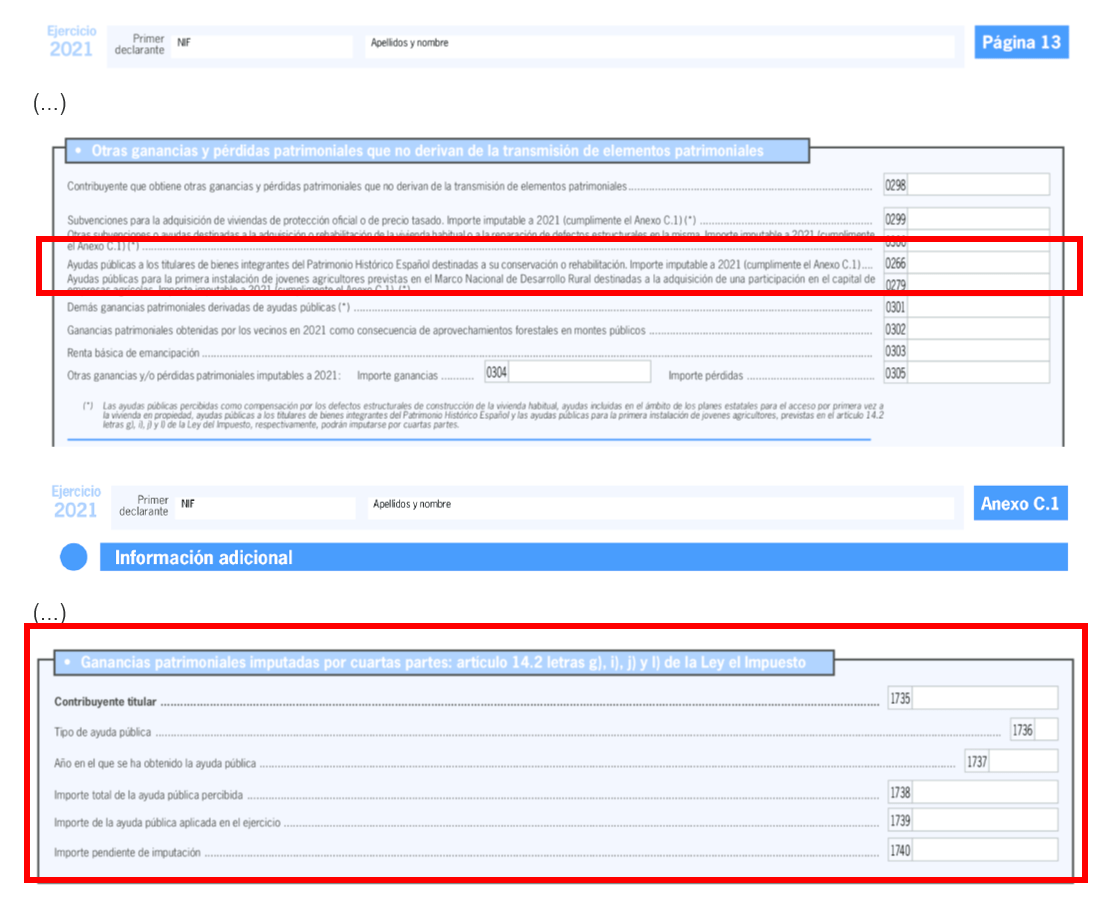Click the Anexo C.1 badge
The width and height of the screenshot is (1108, 901).
click(x=1019, y=504)
